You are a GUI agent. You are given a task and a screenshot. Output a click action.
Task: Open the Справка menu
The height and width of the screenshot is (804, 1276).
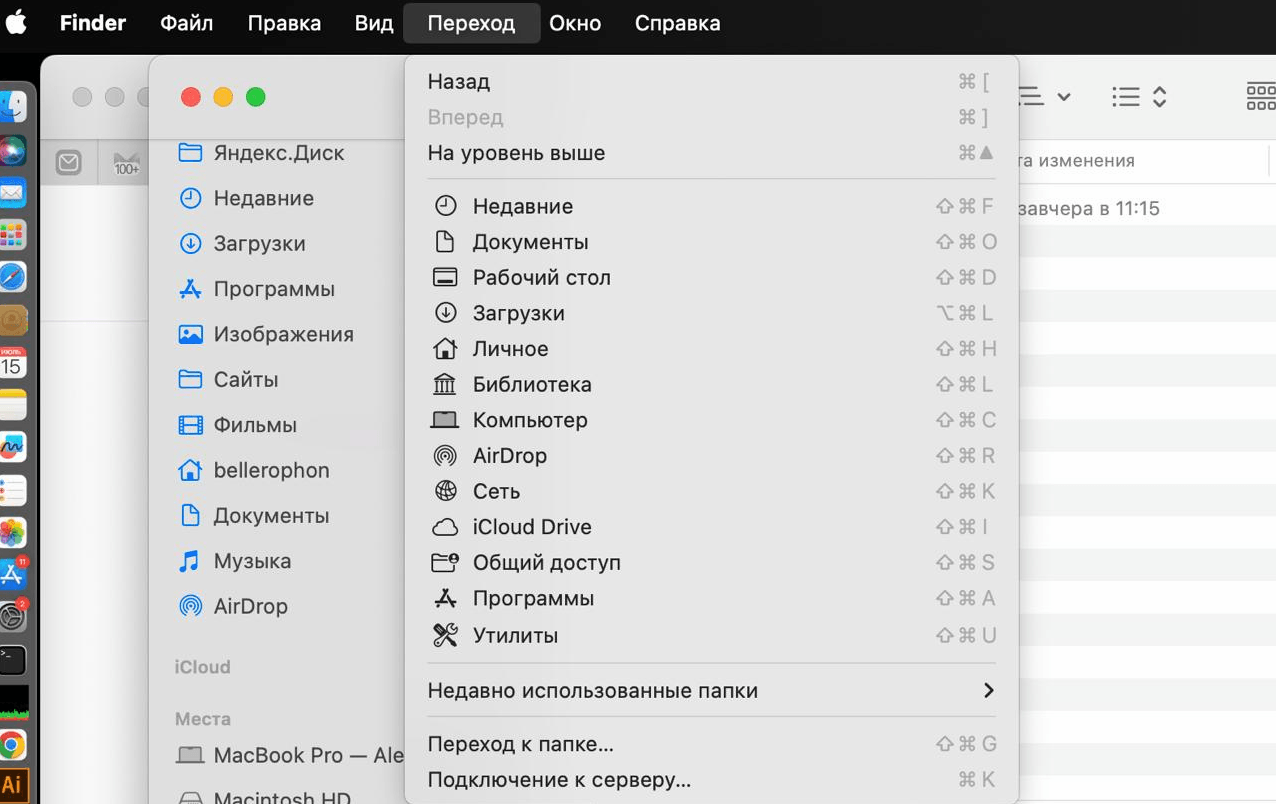pyautogui.click(x=677, y=22)
